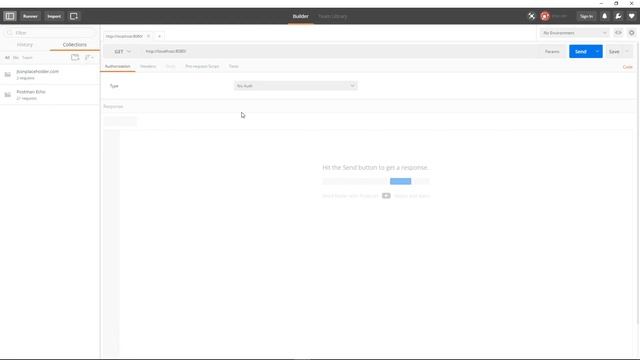Open the notifications bell
The height and width of the screenshot is (360, 640).
[604, 16]
